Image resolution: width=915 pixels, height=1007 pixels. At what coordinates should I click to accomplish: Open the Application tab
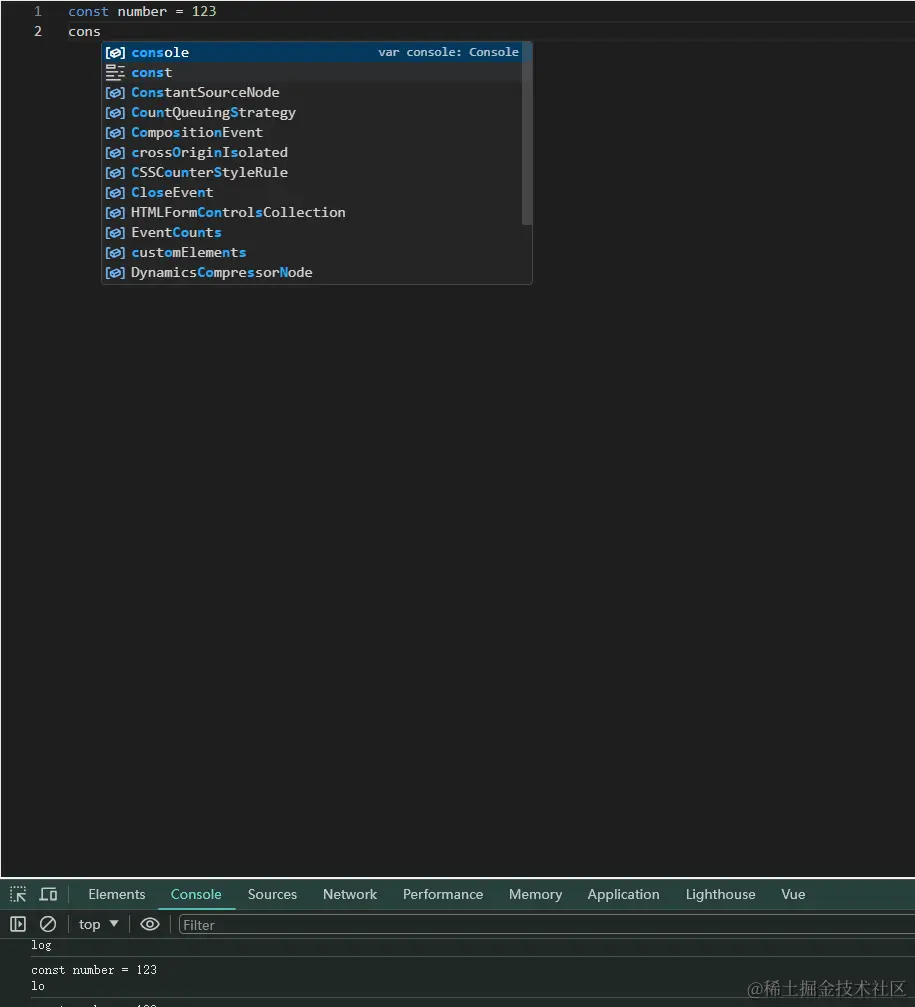(x=623, y=894)
